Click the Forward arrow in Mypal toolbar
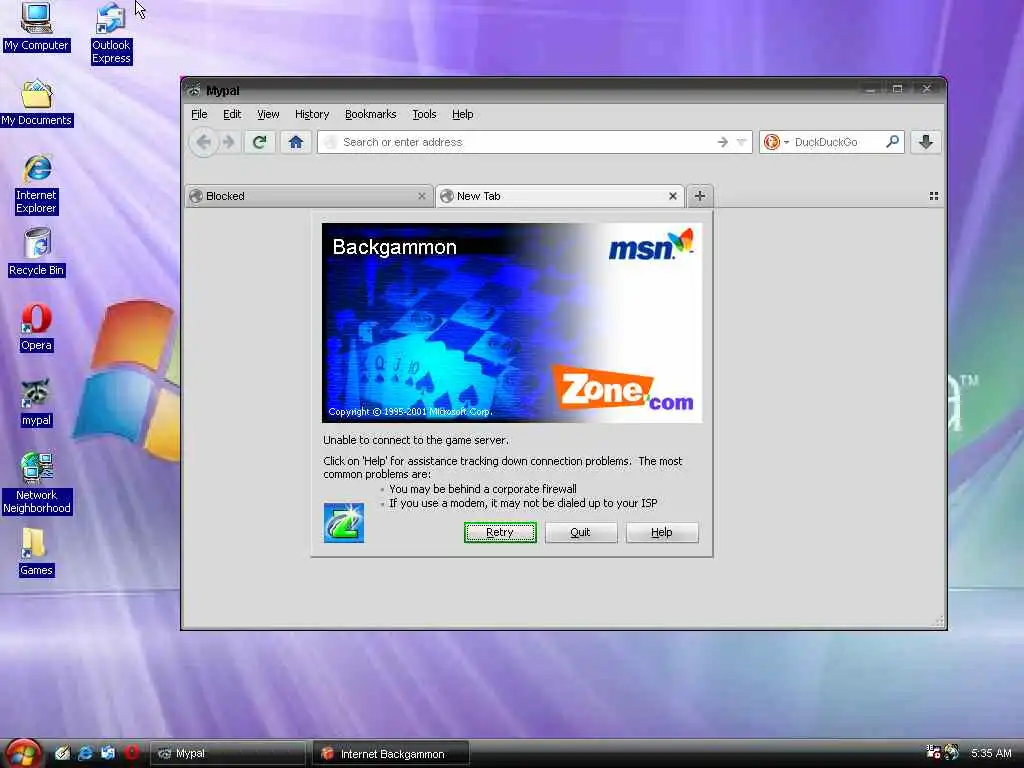This screenshot has width=1024, height=768. click(229, 142)
